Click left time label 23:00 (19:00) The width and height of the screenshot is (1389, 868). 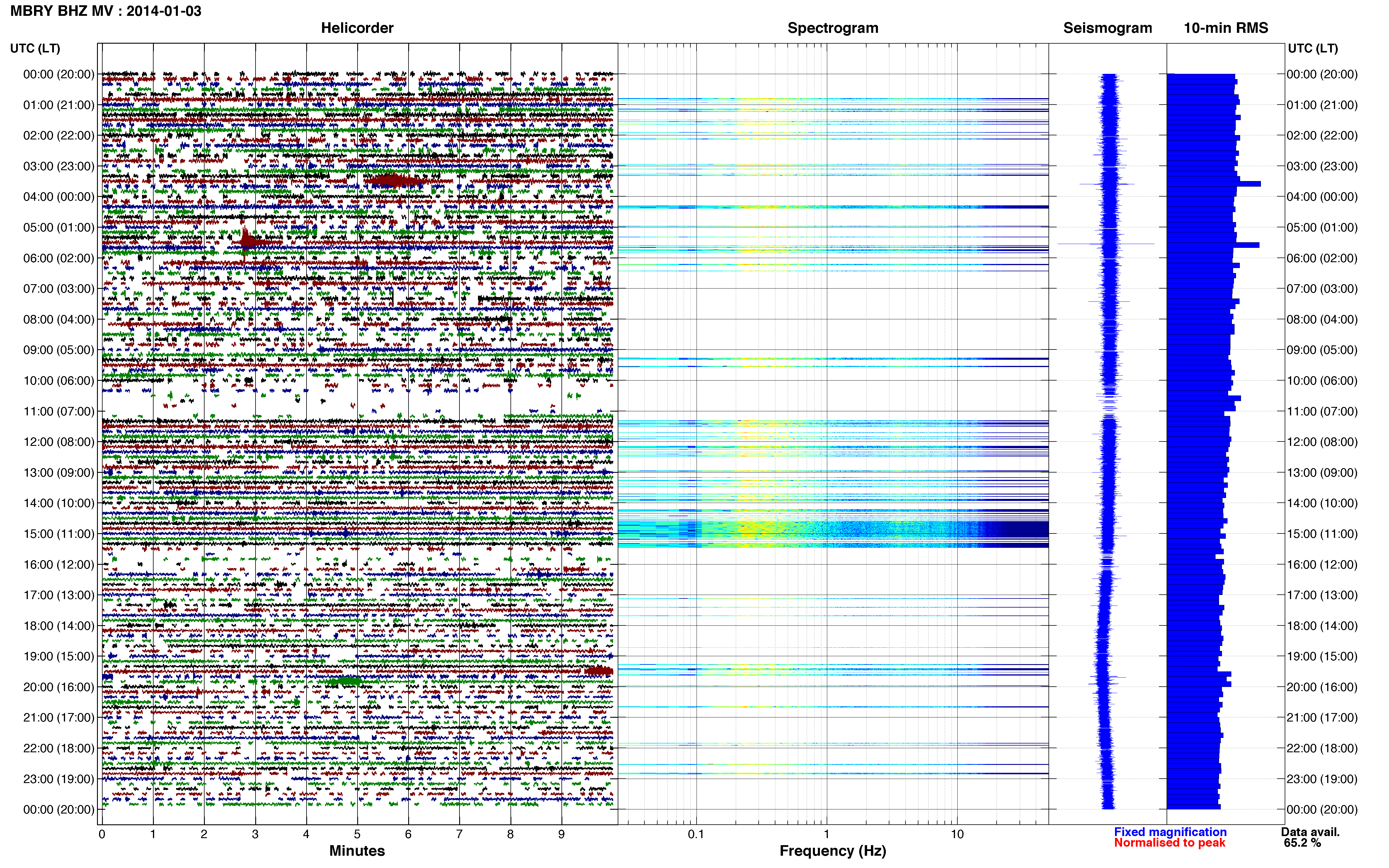tap(59, 779)
